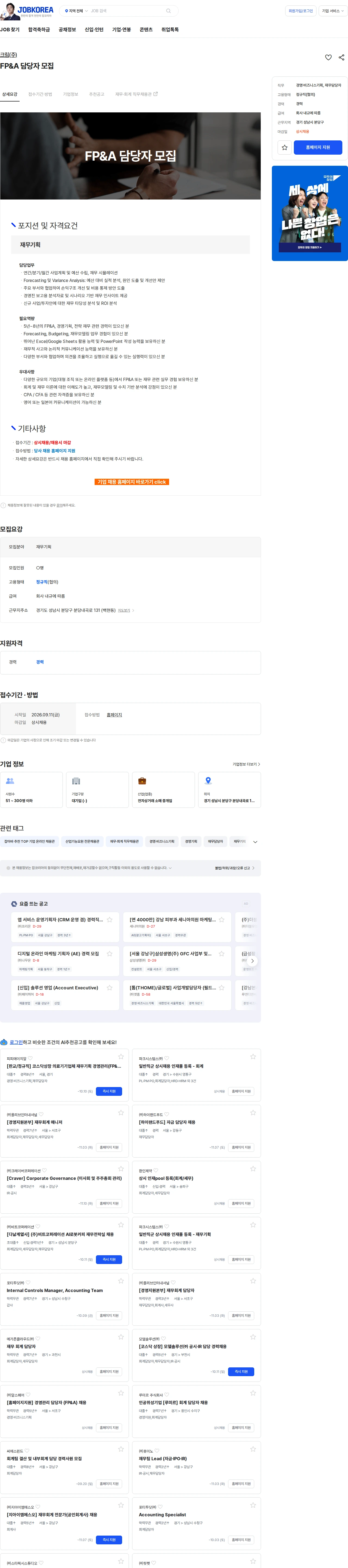Switch to the 기업정보 tab
Viewport: 348px width, 1568px height.
[x=71, y=94]
